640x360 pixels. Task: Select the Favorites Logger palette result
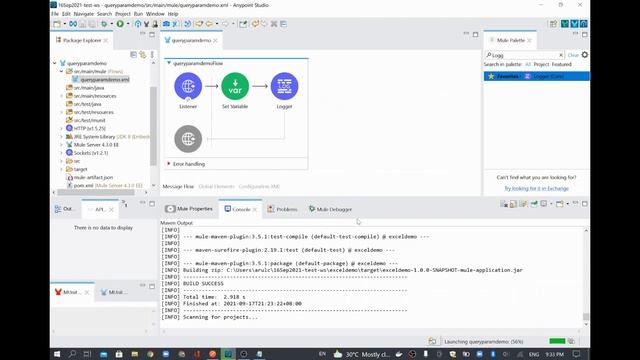[x=536, y=76]
